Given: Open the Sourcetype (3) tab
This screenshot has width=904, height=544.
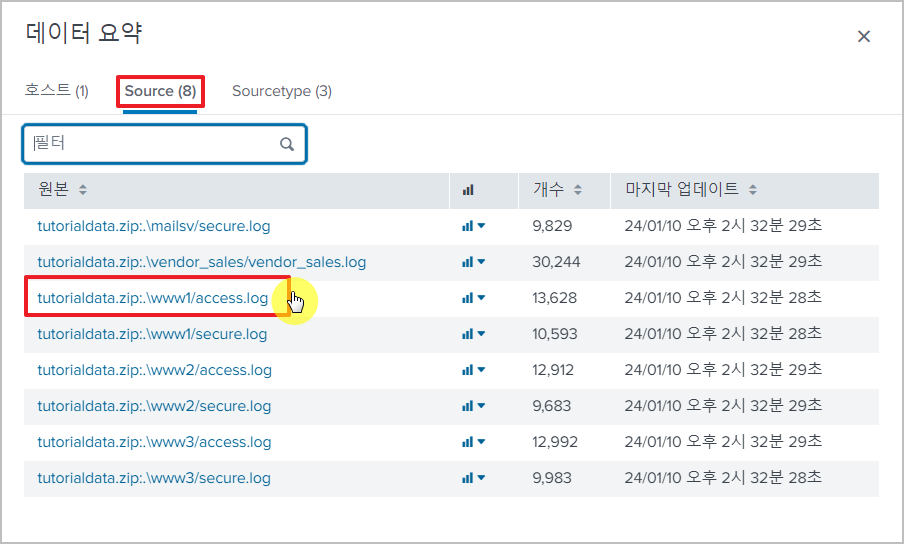Looking at the screenshot, I should [281, 91].
